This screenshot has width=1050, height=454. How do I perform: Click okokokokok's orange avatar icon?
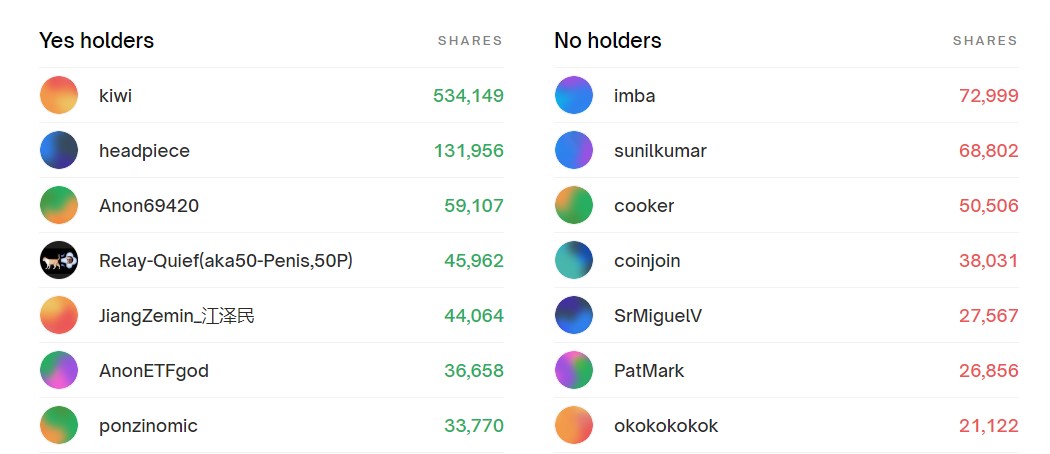(x=574, y=426)
